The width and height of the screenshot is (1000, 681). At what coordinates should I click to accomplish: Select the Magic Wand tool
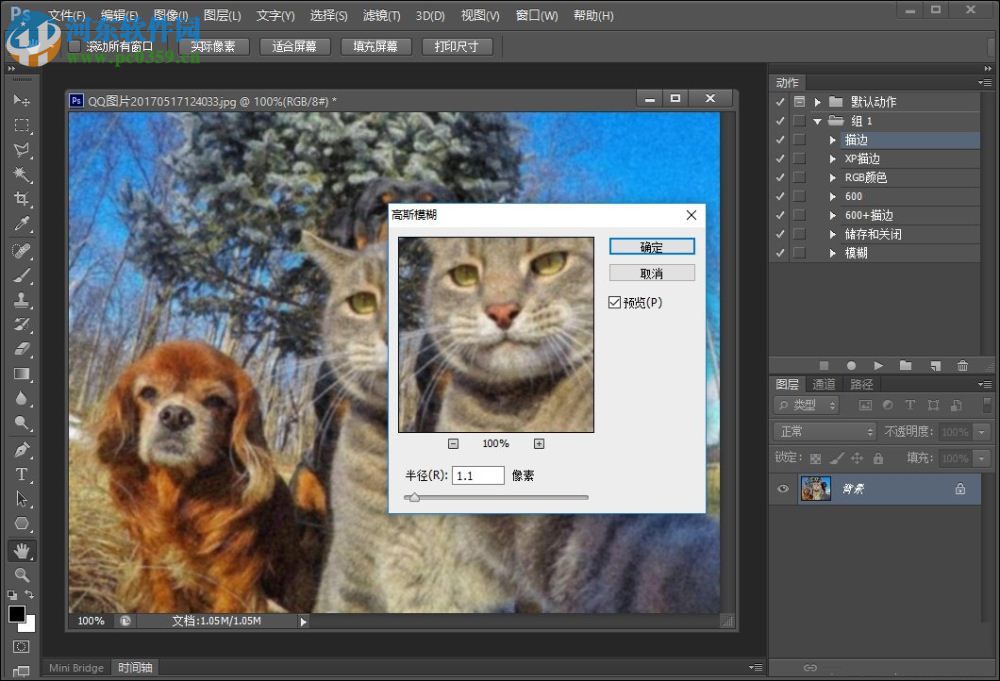point(21,174)
